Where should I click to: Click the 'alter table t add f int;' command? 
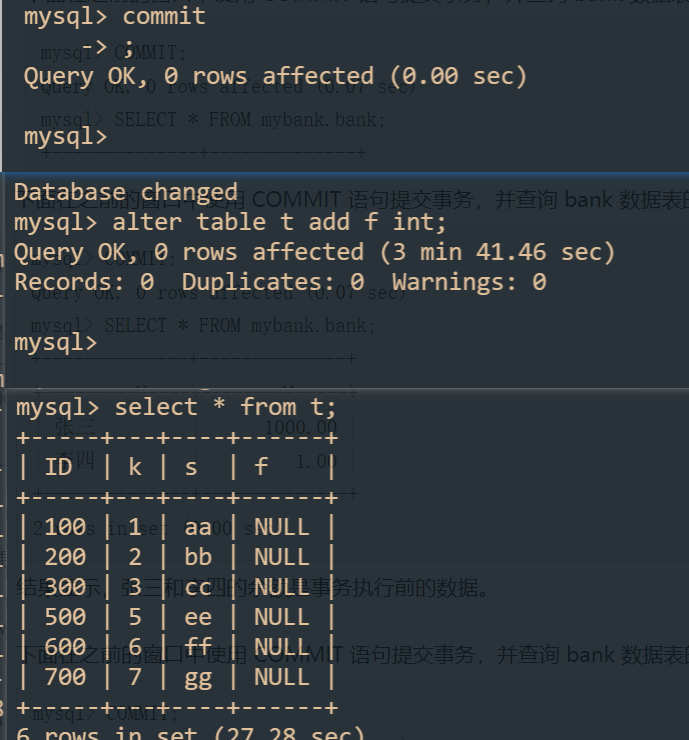point(279,222)
